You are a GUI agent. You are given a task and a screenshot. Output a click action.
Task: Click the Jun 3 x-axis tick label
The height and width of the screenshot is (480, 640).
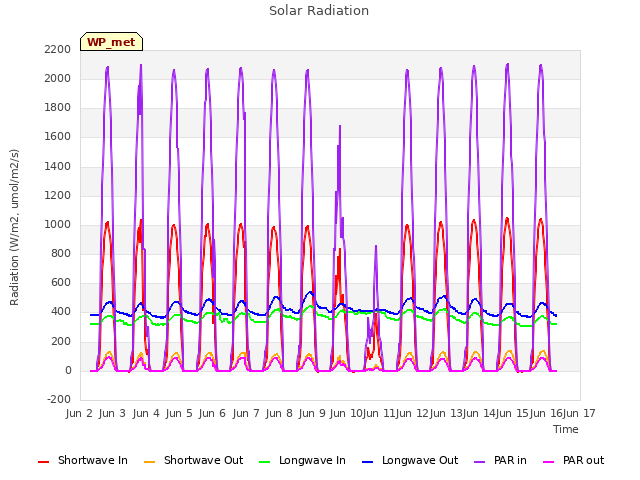[112, 413]
